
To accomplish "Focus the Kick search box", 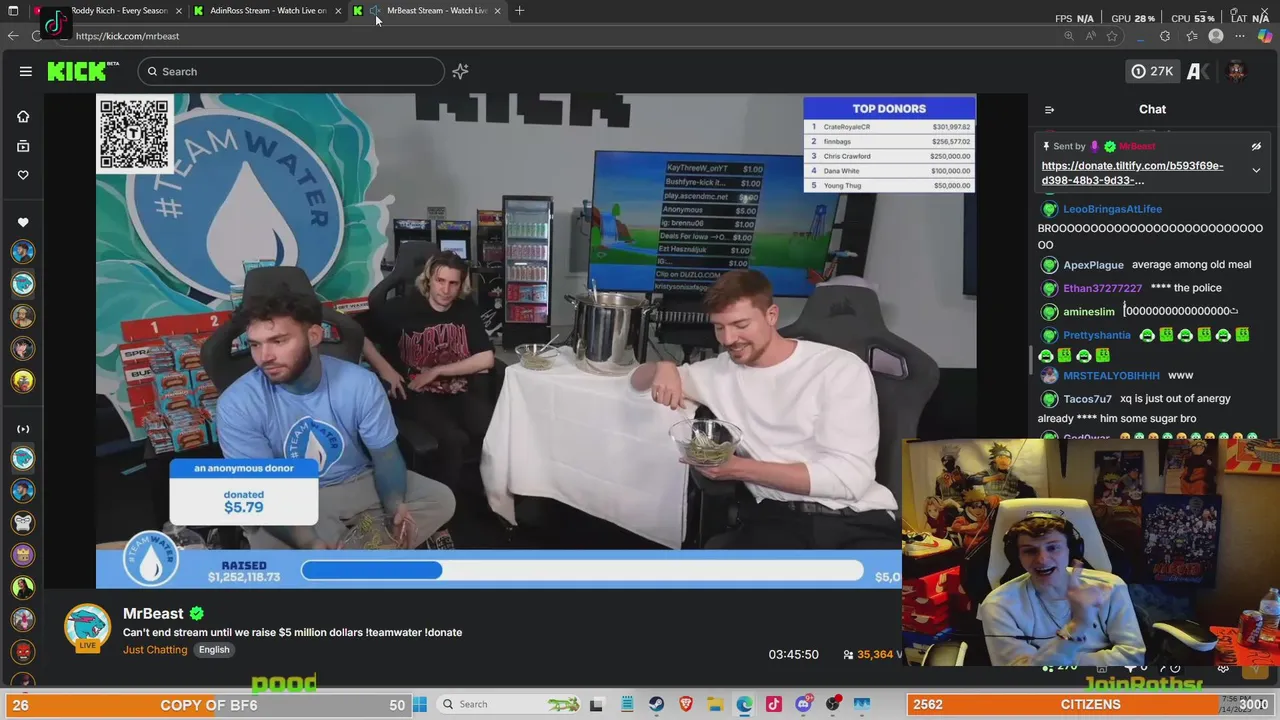I will tap(291, 71).
